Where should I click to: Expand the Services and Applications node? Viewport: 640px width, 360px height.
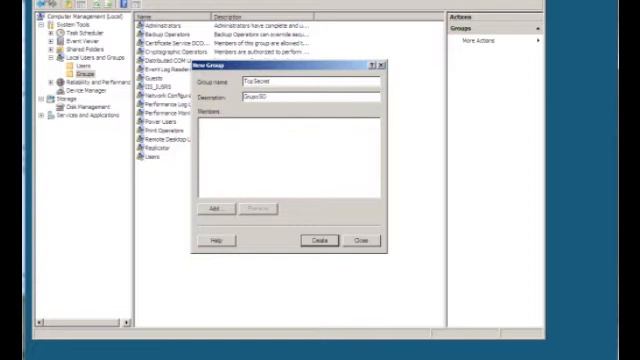tap(41, 115)
